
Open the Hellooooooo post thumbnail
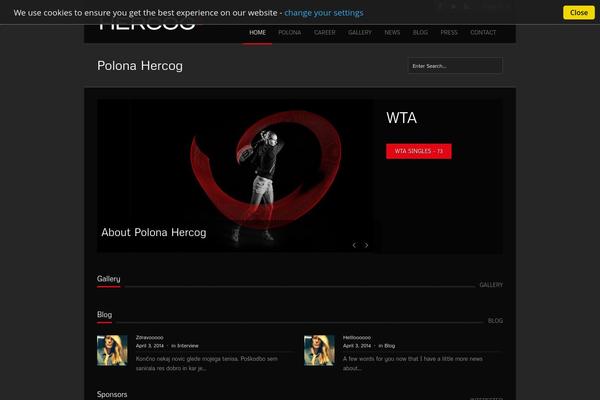pyautogui.click(x=319, y=350)
